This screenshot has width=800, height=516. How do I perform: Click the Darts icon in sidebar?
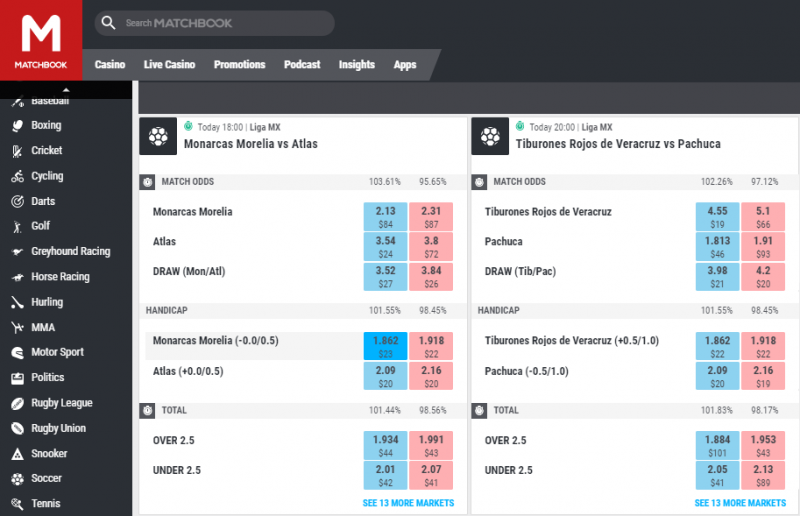(16, 201)
